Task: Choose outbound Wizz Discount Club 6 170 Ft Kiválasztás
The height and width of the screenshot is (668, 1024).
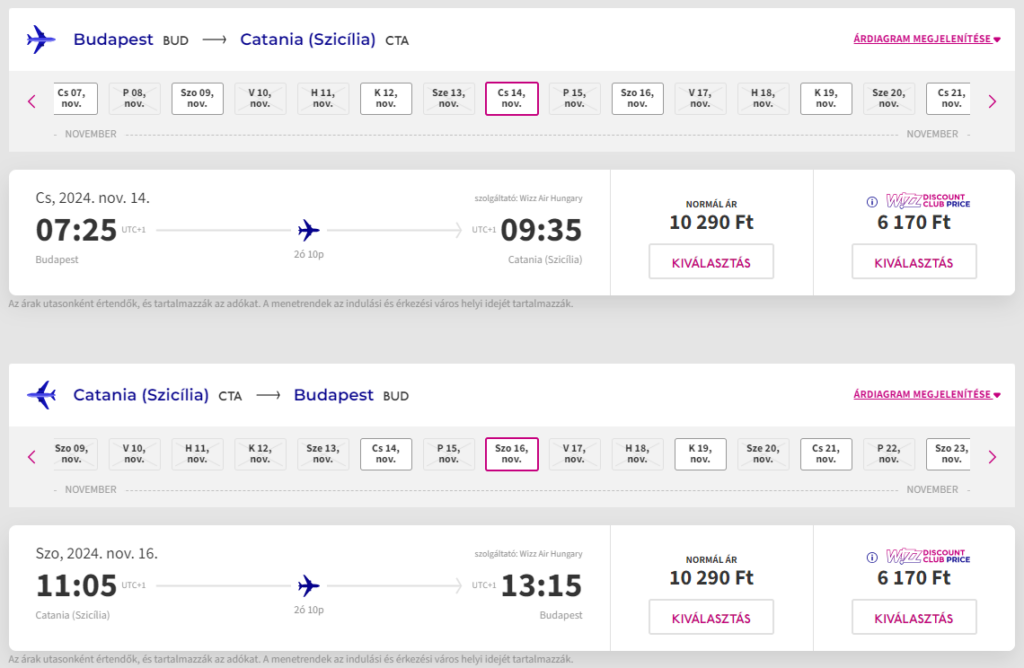Action: pos(914,262)
